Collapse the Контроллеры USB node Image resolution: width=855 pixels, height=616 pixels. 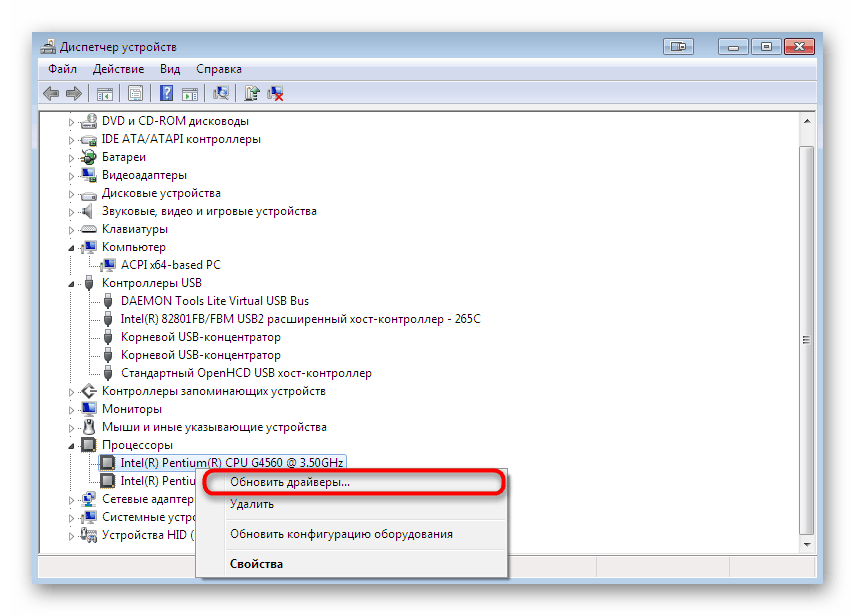point(71,284)
